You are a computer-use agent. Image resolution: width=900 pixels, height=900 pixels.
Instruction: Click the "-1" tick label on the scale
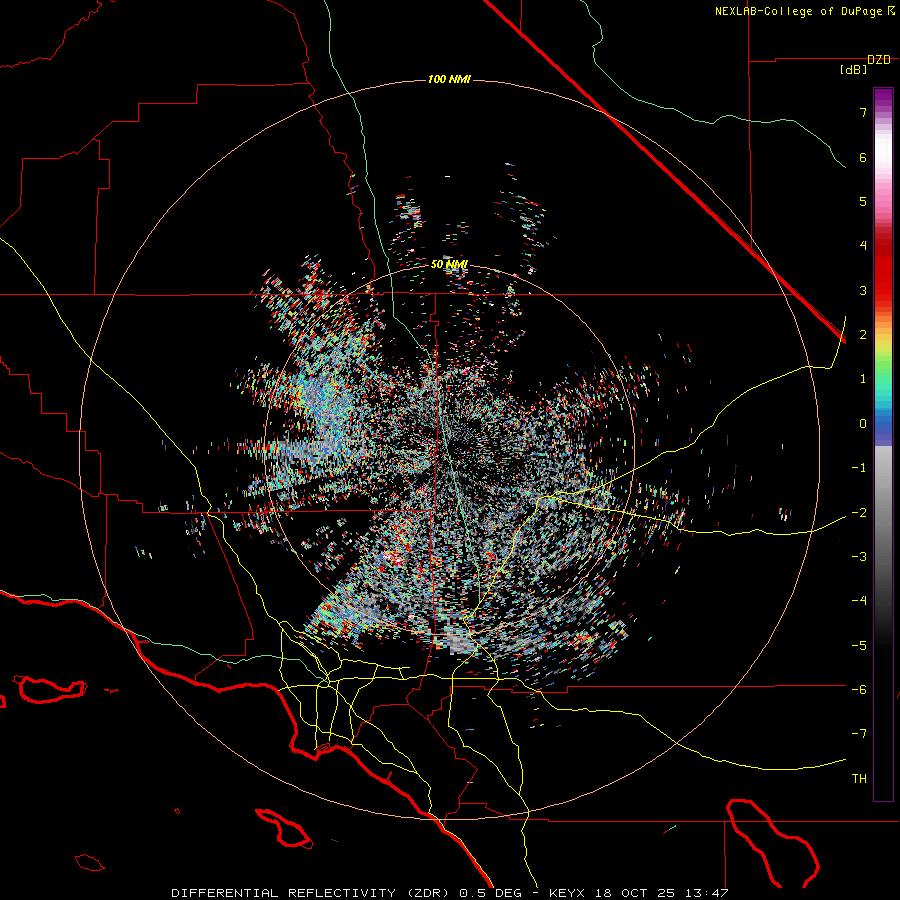pyautogui.click(x=859, y=468)
